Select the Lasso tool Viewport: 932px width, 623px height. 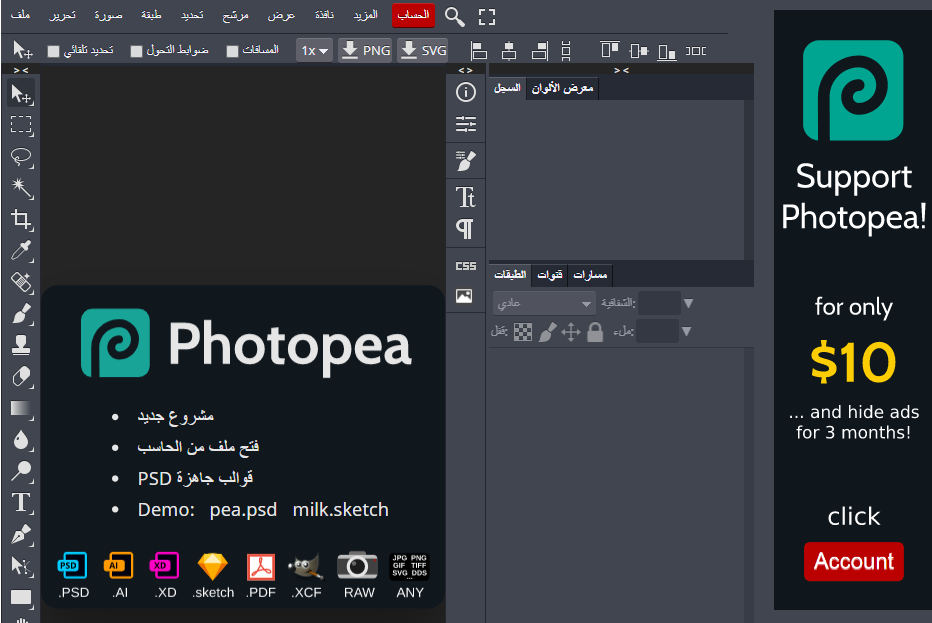click(21, 157)
